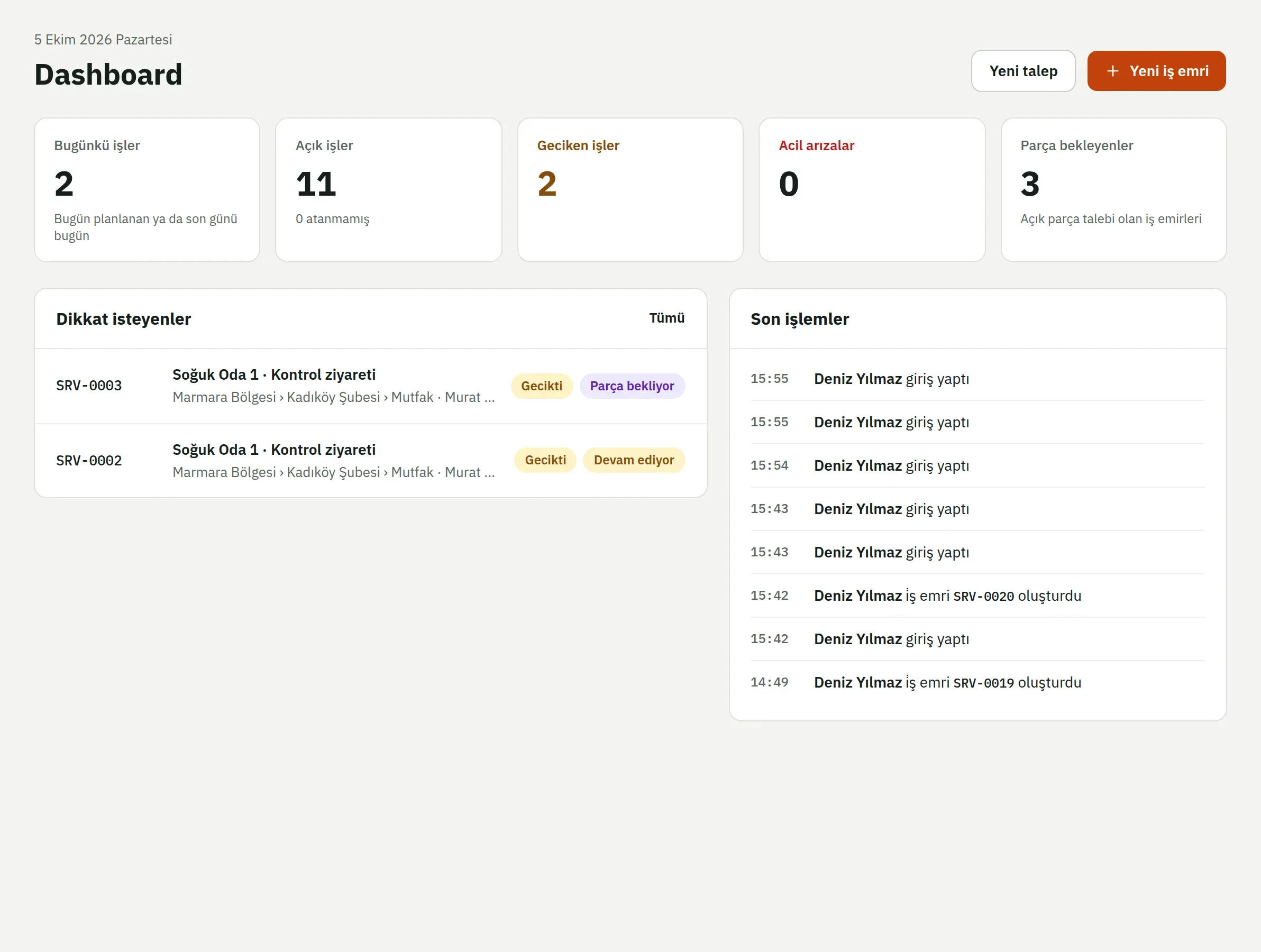Viewport: 1261px width, 952px height.
Task: Open the Acil arızalar card
Action: click(x=872, y=190)
